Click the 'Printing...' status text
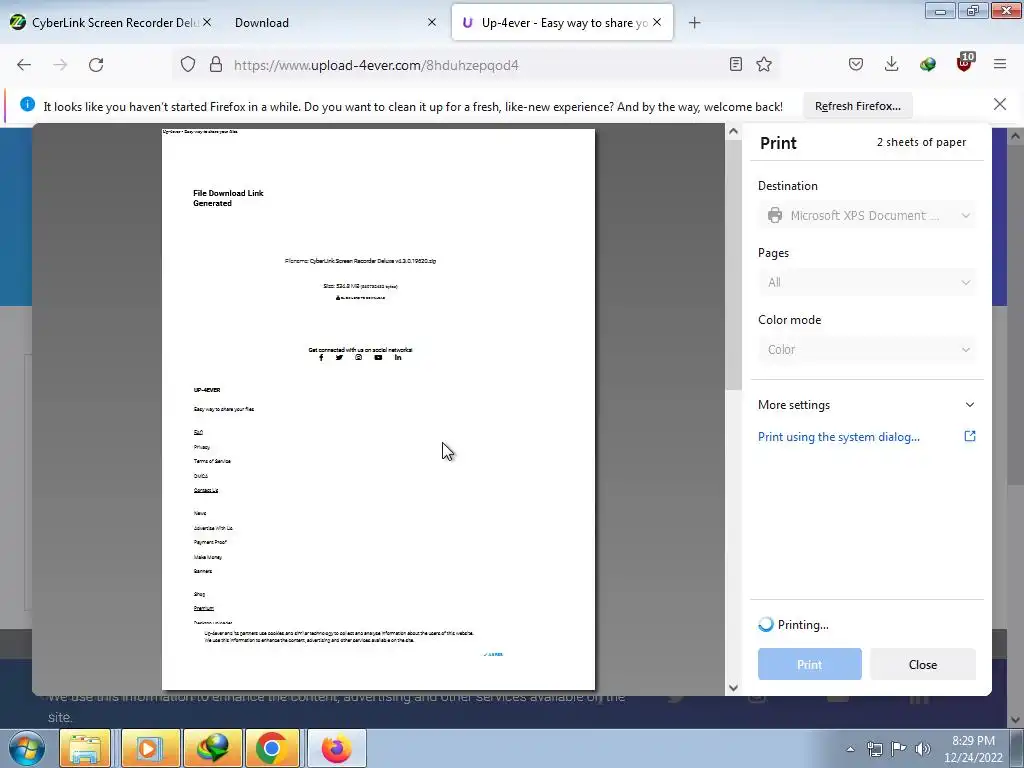Viewport: 1024px width, 768px height. point(803,624)
